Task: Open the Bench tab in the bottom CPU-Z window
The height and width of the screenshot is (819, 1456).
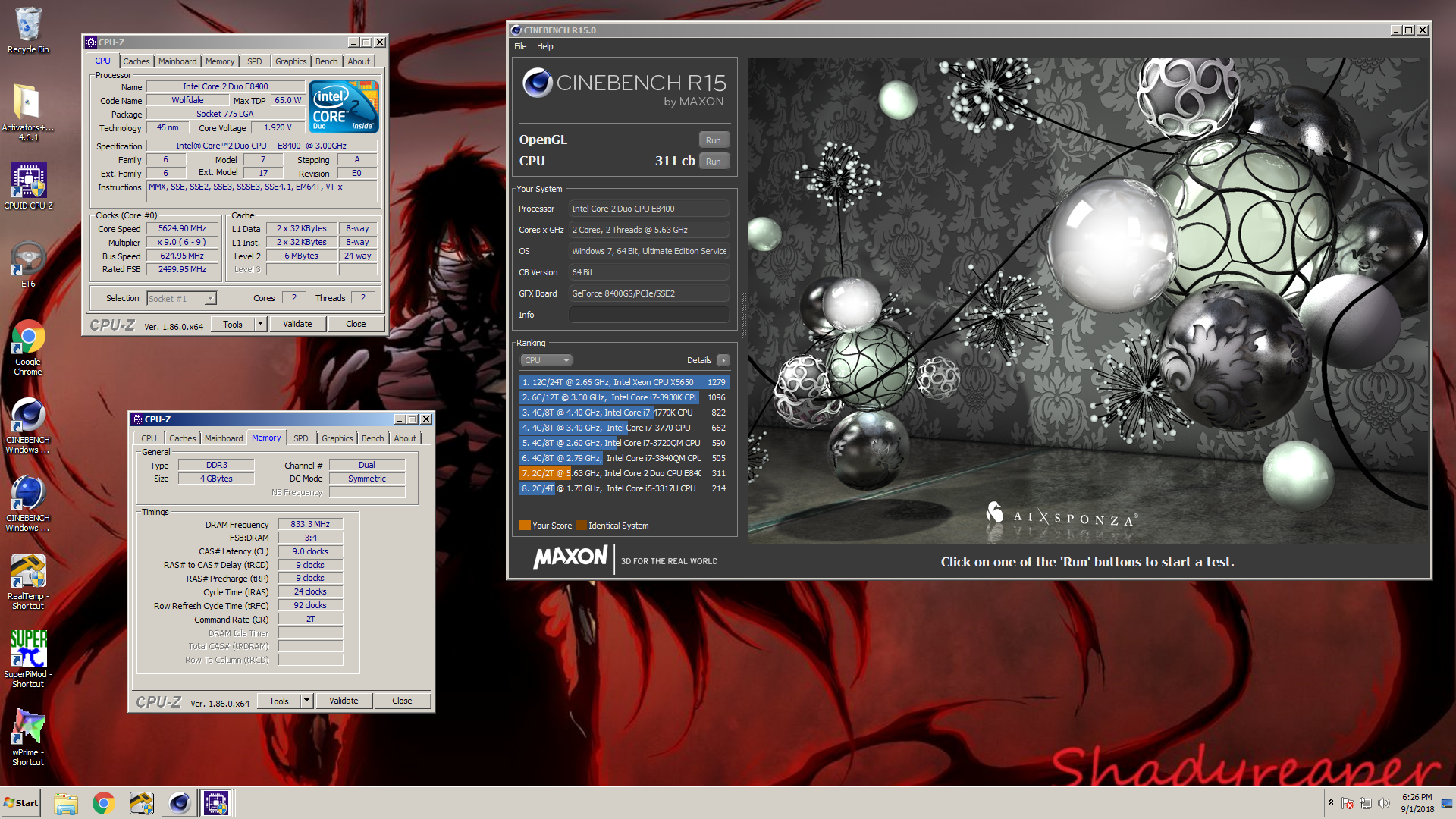Action: coord(373,438)
